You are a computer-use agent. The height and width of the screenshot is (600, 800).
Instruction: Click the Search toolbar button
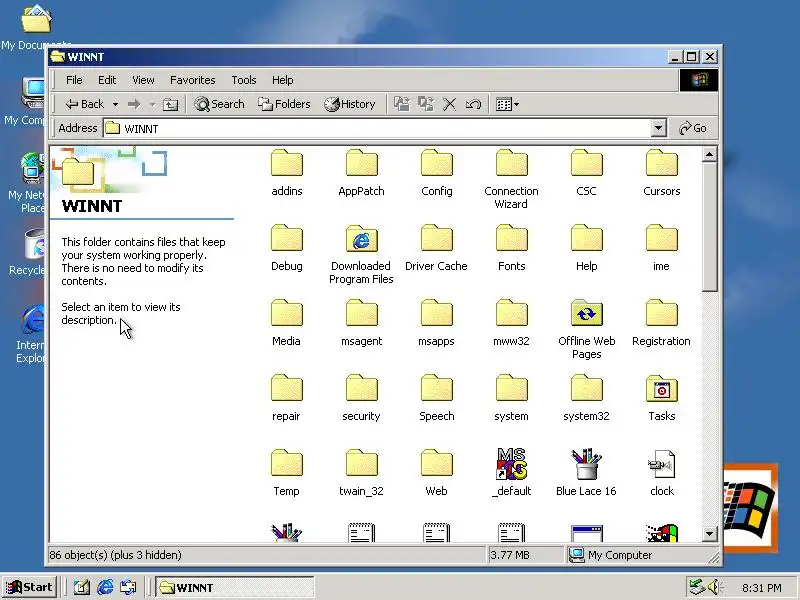click(x=219, y=105)
